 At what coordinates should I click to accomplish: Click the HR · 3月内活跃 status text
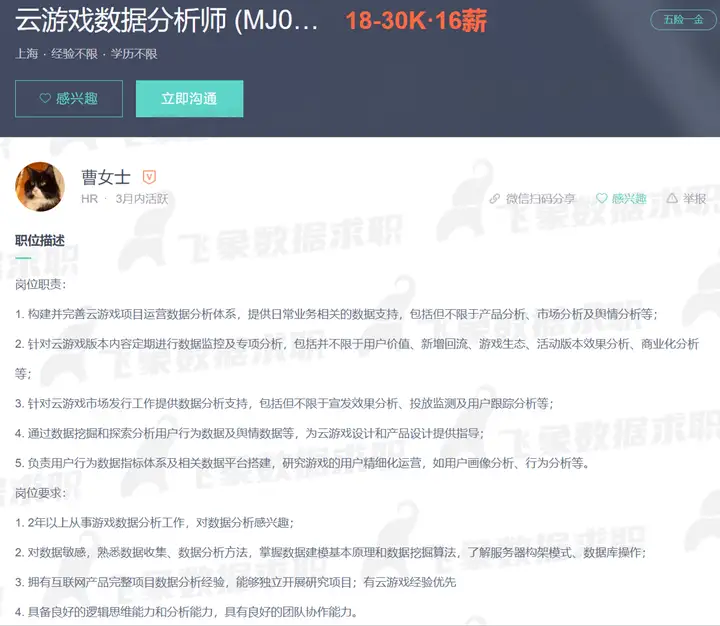click(x=124, y=199)
